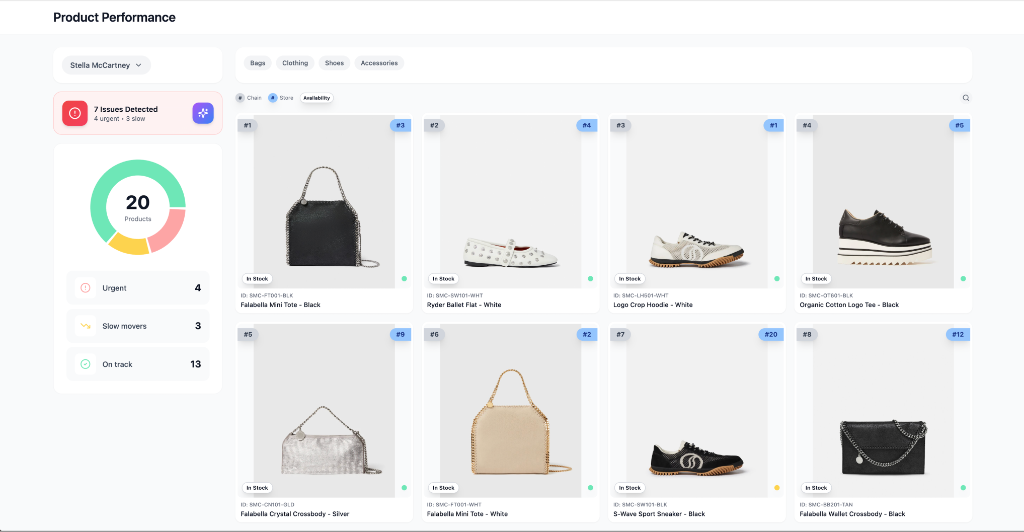This screenshot has height=532, width=1024.
Task: Click 'Falabella Mini Tote - White' title
Action: [467, 514]
